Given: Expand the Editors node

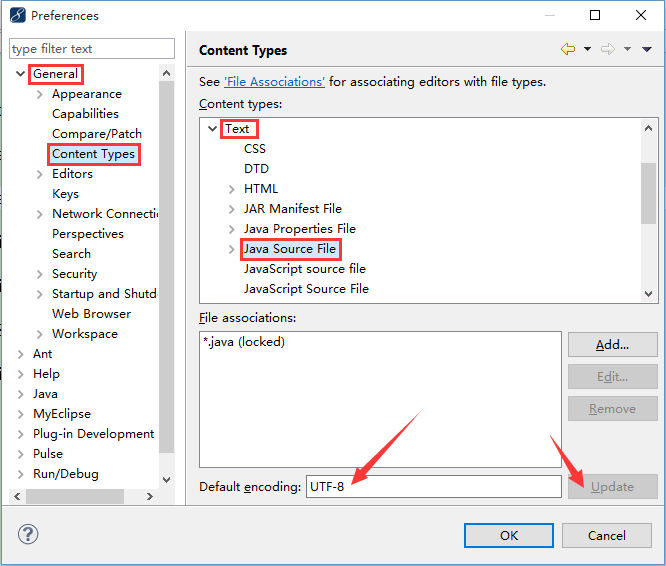Looking at the screenshot, I should pos(40,174).
